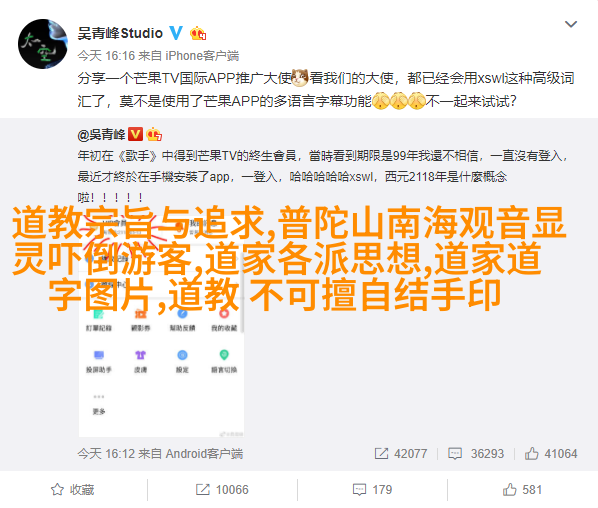Repost this post with 10066 count

tap(222, 490)
